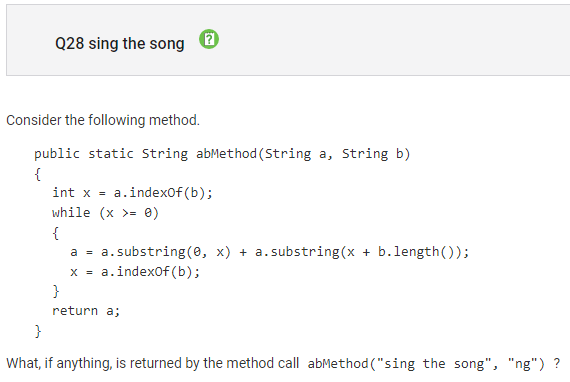Viewport: 570px width, 382px height.
Task: Click the 'return a;' statement
Action: coord(86,311)
